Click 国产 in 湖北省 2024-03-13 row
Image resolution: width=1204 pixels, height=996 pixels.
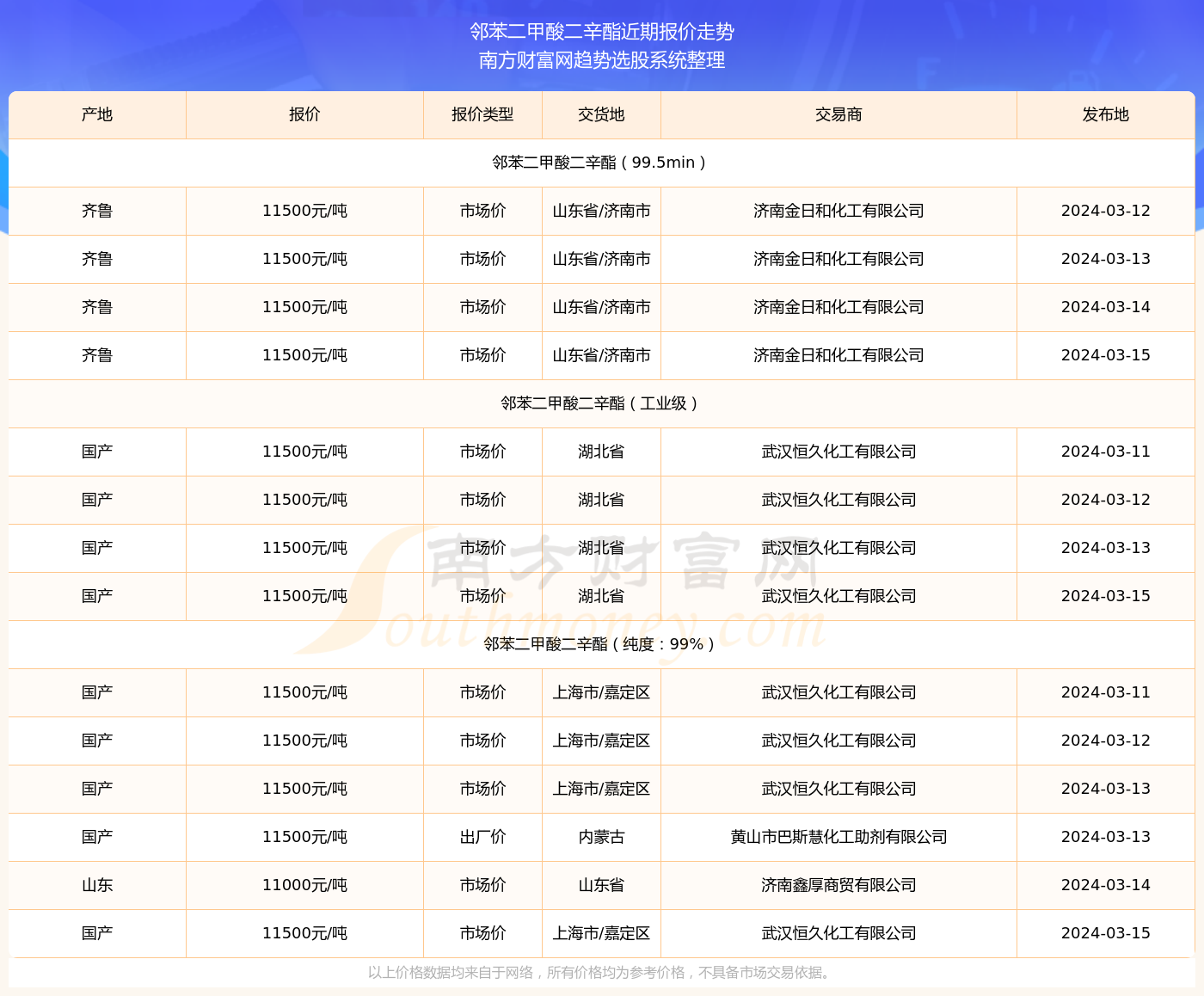point(97,548)
